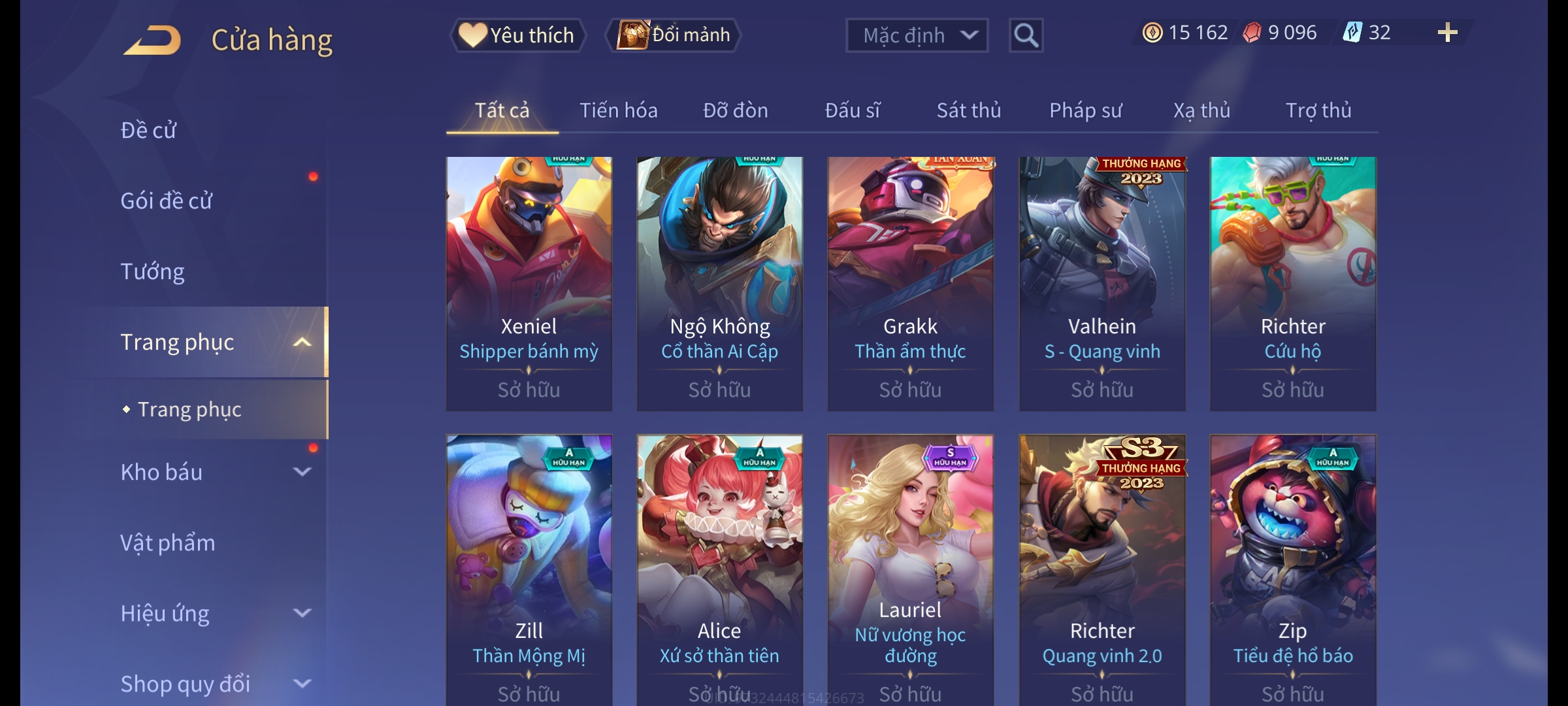Screen dimensions: 1568x706
Task: Tap the gold coin icon
Action: tap(1152, 33)
